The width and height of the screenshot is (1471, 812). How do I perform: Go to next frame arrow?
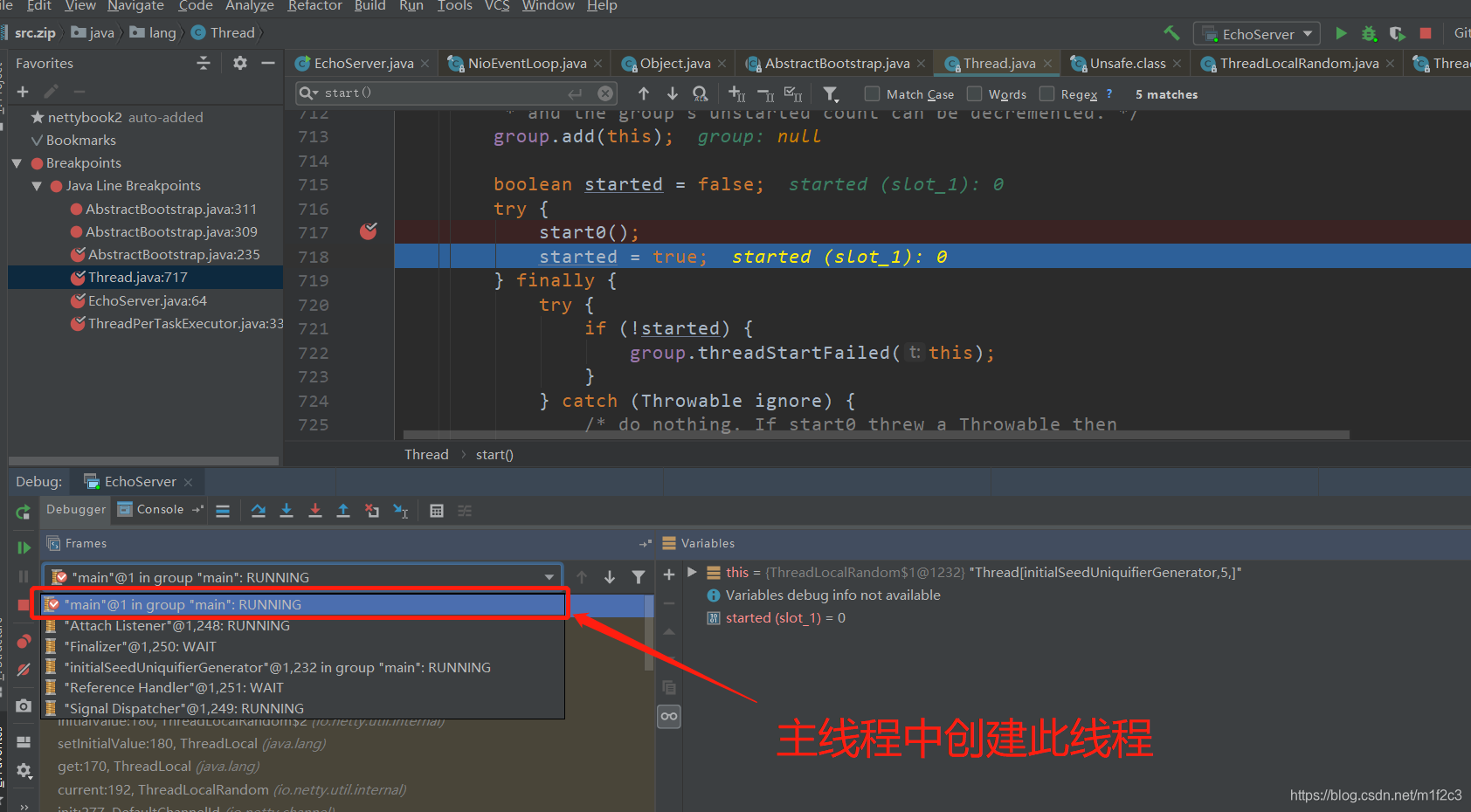(x=610, y=576)
